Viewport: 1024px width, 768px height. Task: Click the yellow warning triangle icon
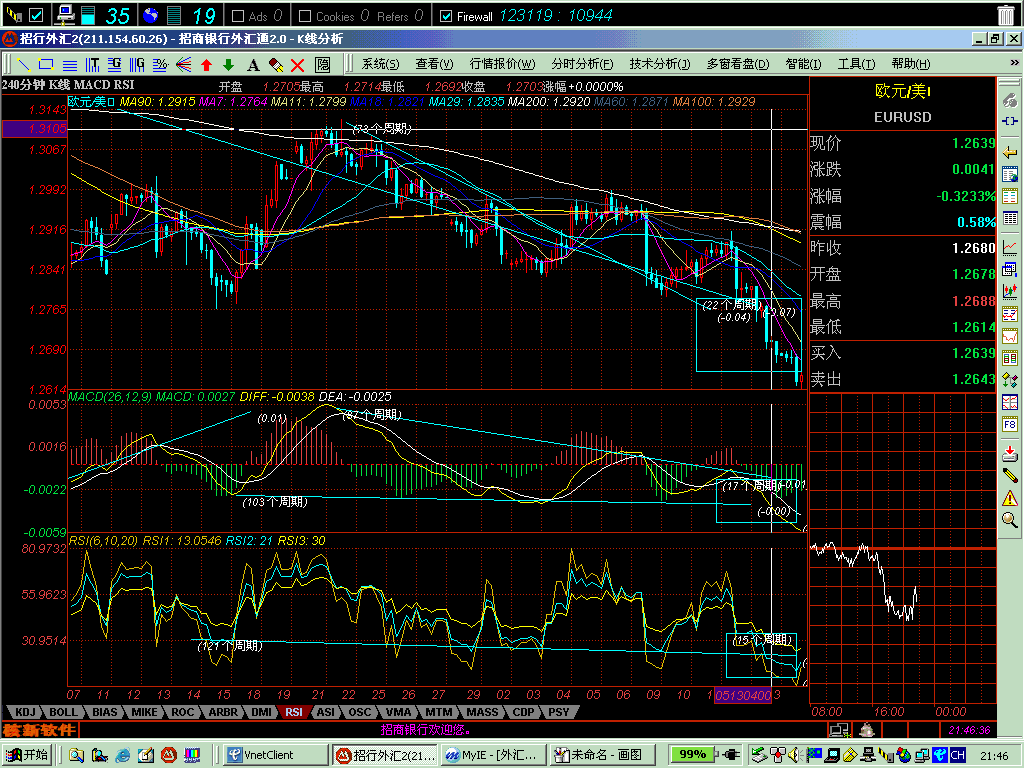(x=1010, y=498)
